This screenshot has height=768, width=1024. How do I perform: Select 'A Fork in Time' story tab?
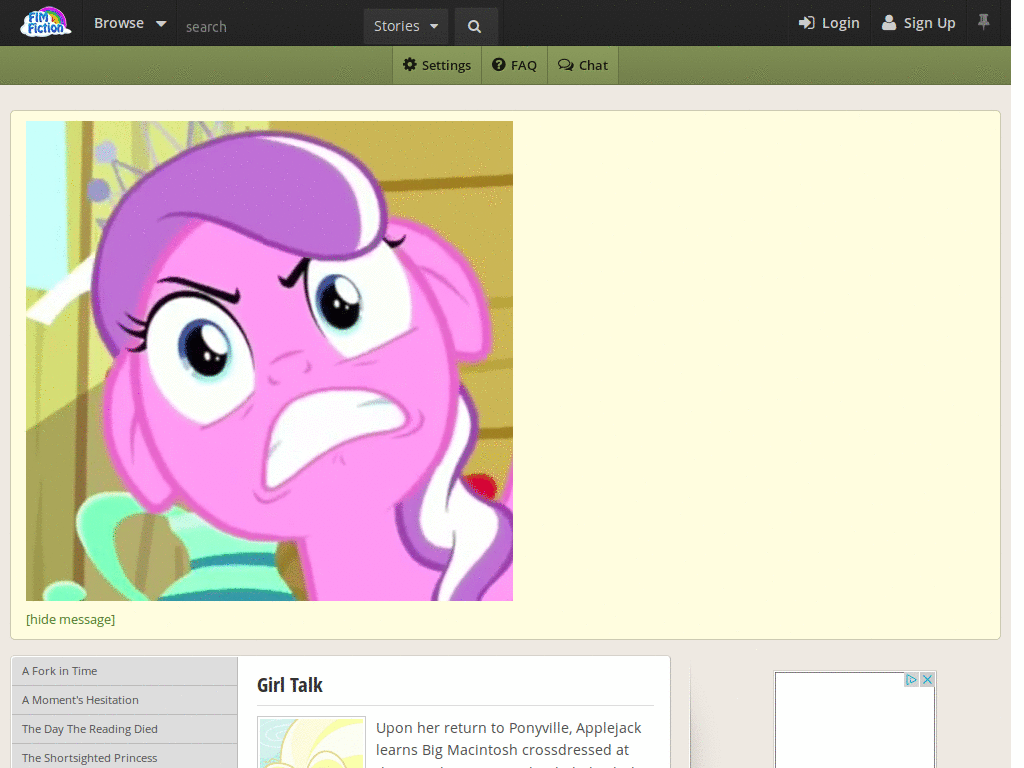coord(124,671)
